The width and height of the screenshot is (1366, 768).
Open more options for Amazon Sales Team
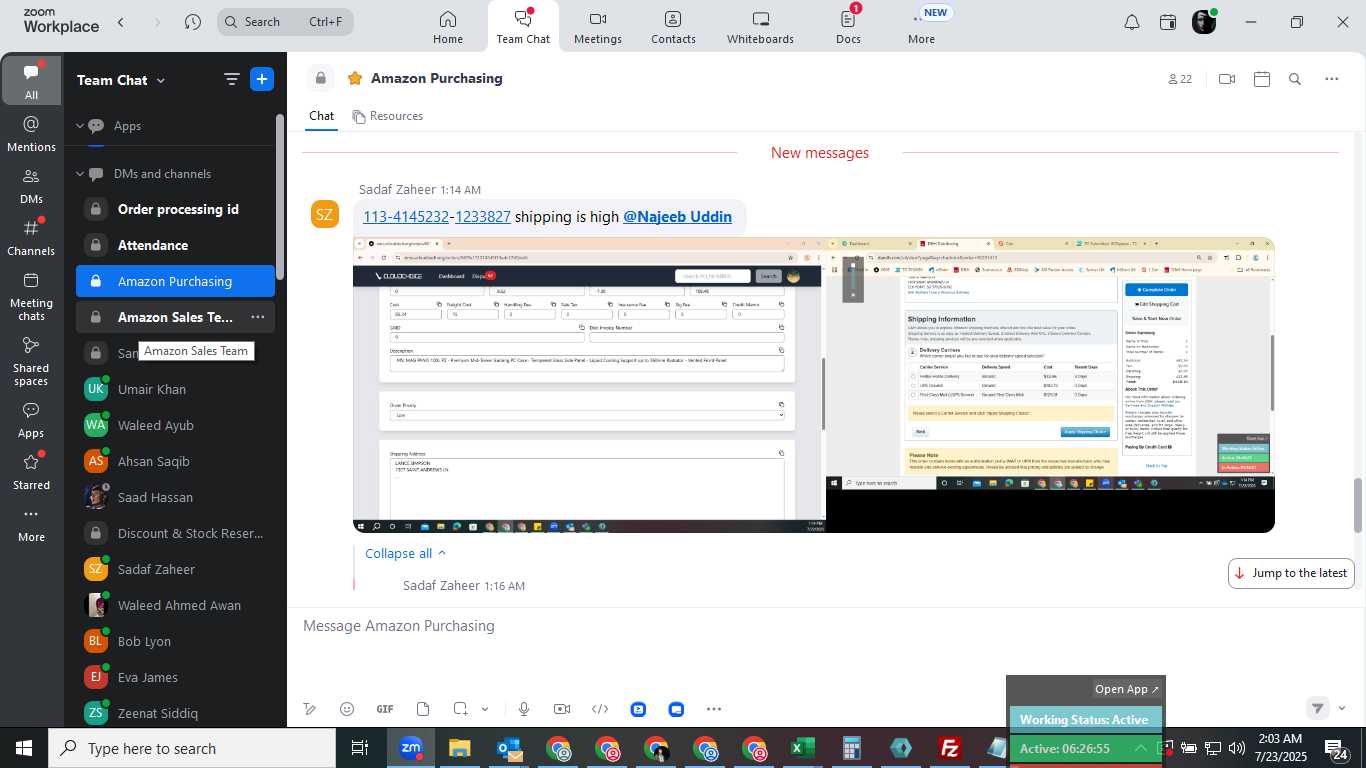pos(258,317)
